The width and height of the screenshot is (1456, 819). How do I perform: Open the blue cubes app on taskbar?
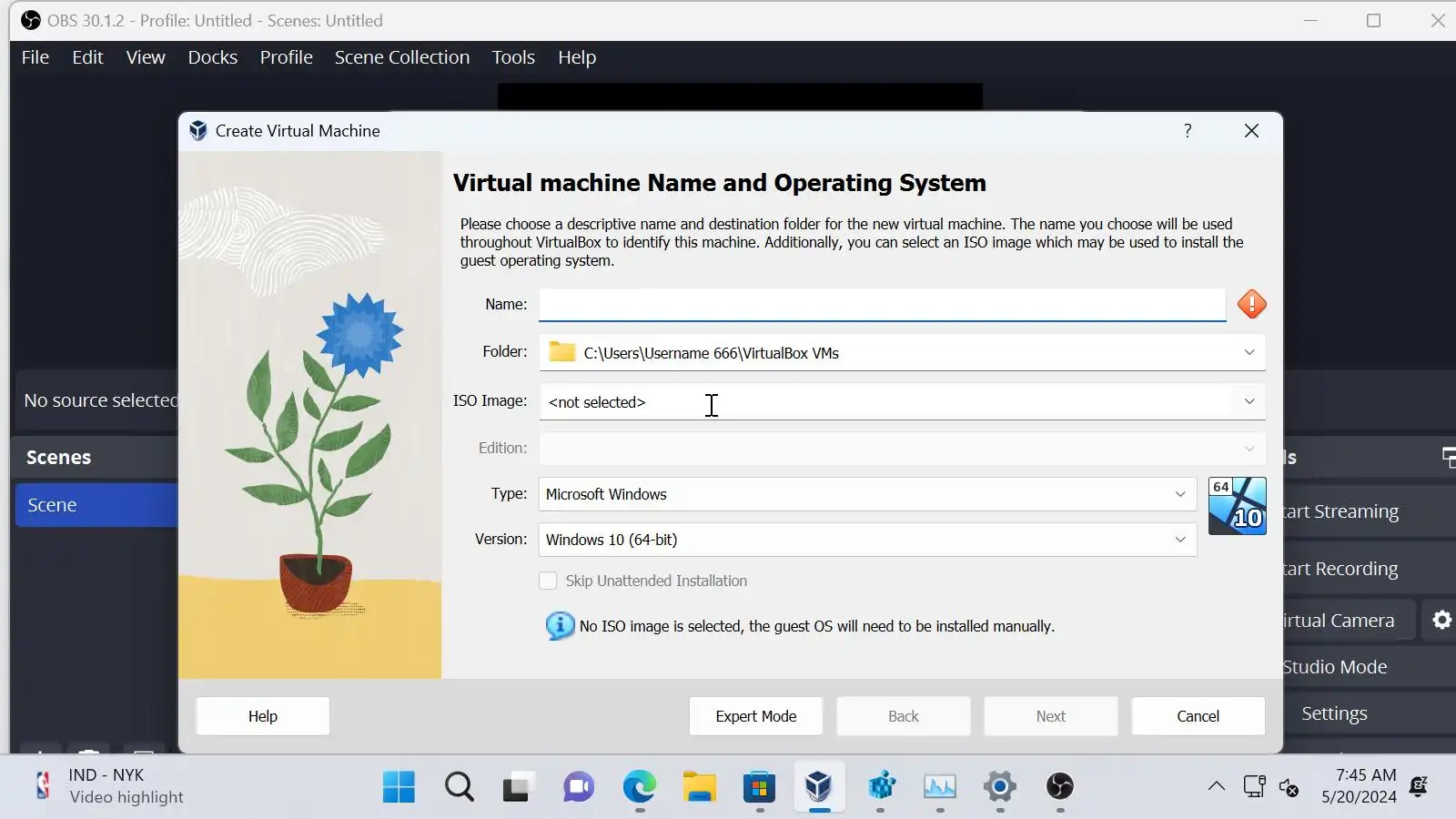click(880, 786)
